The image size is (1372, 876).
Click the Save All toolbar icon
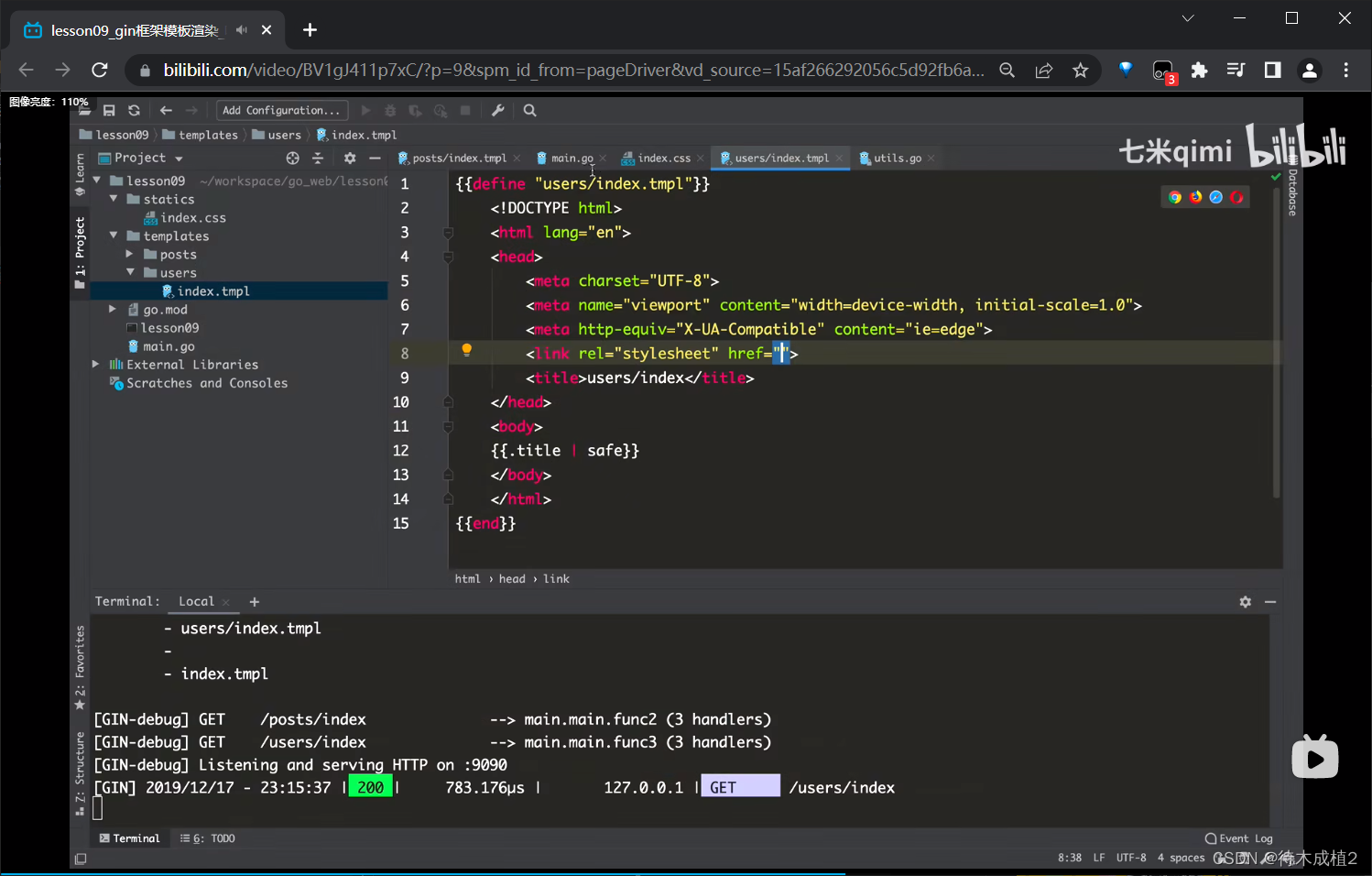[109, 111]
